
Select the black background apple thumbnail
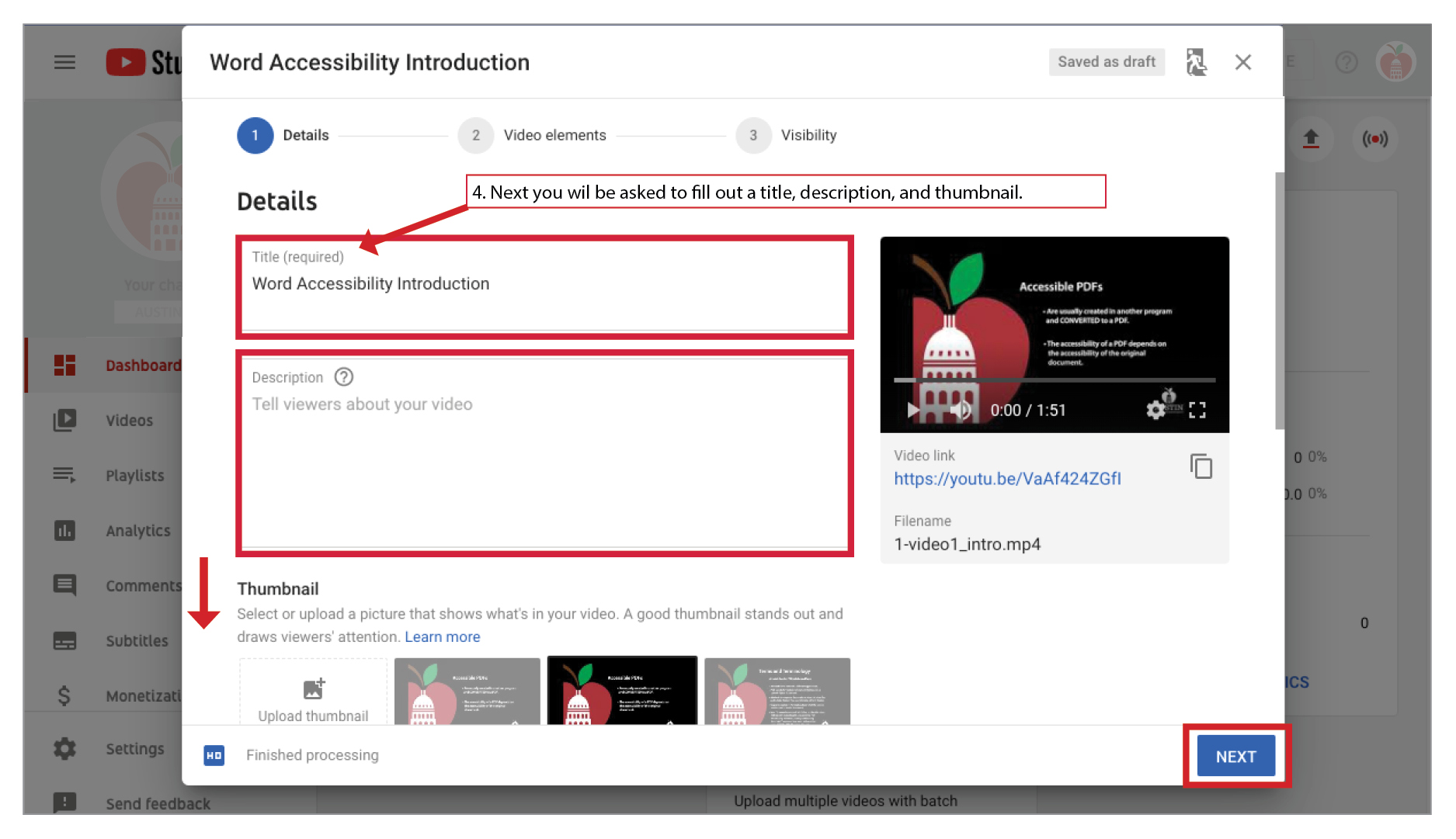(622, 691)
